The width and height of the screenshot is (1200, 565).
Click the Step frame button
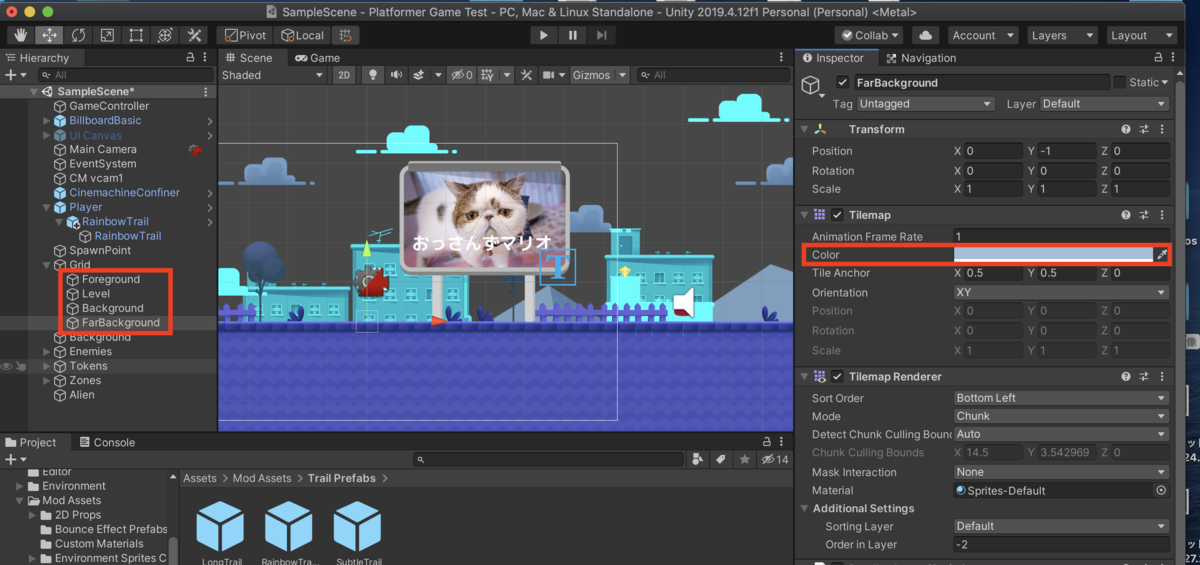coord(601,35)
